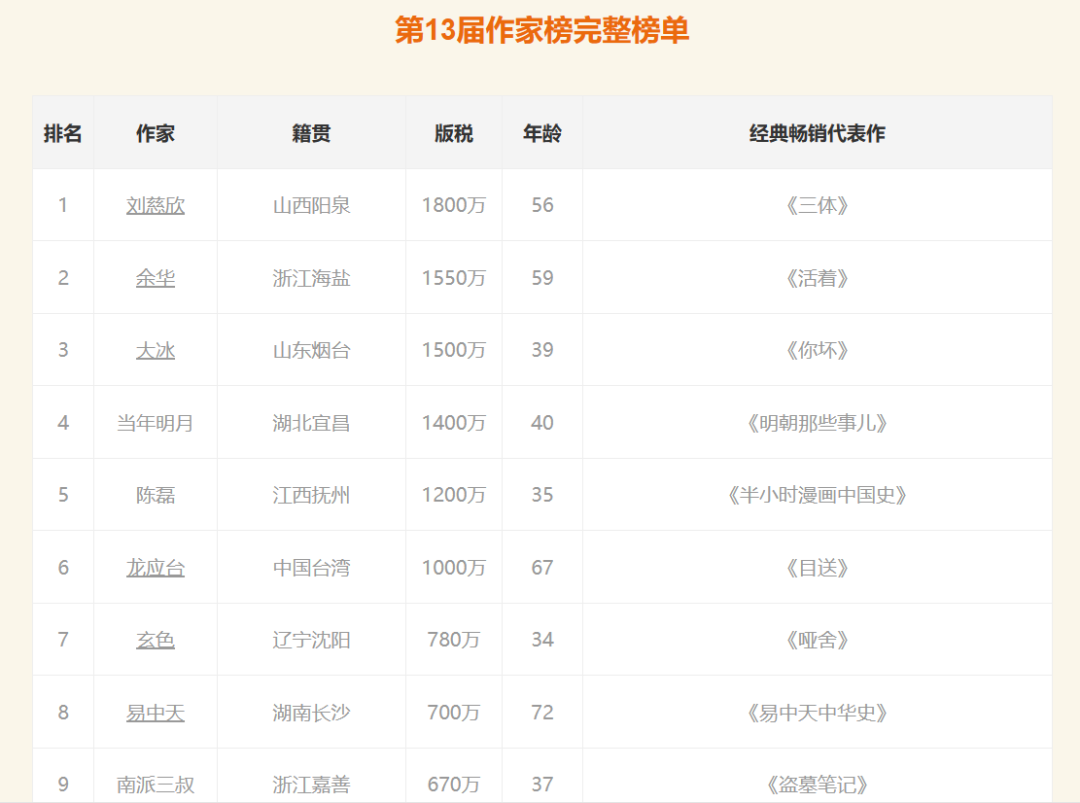Select the hometown 中国台湾
The width and height of the screenshot is (1080, 803).
click(x=311, y=568)
